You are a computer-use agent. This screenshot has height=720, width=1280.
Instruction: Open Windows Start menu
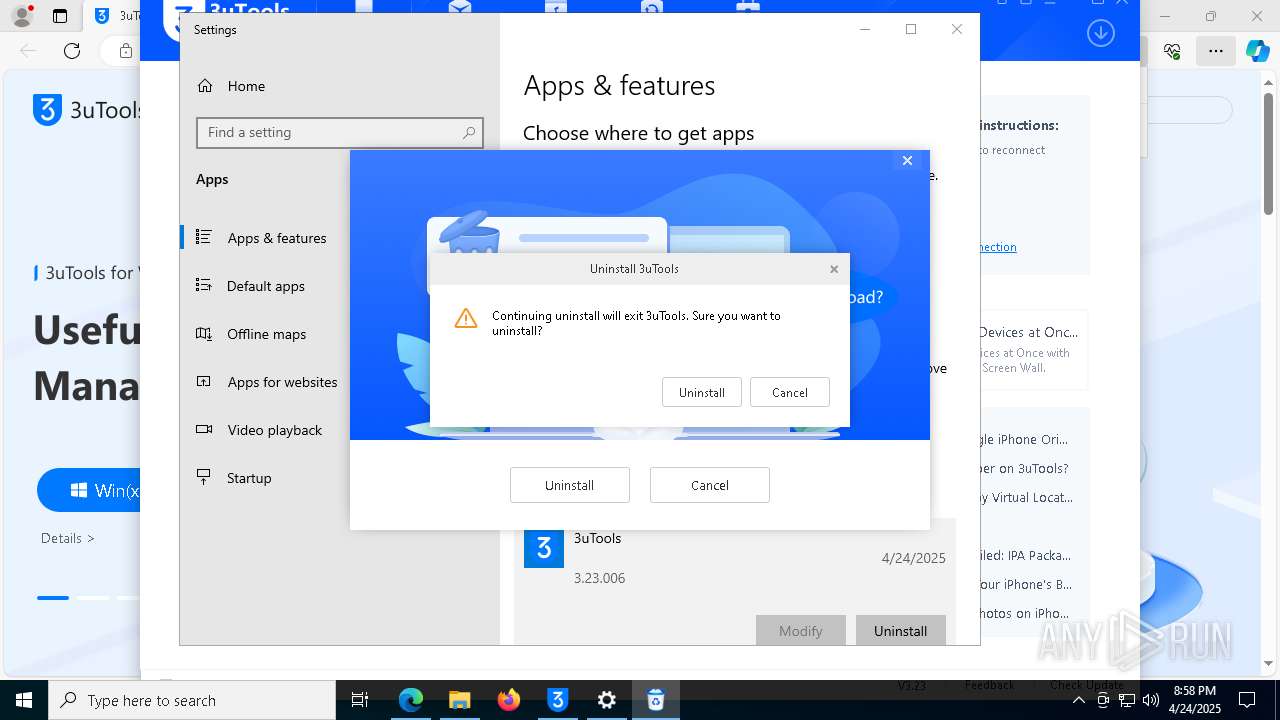point(24,700)
